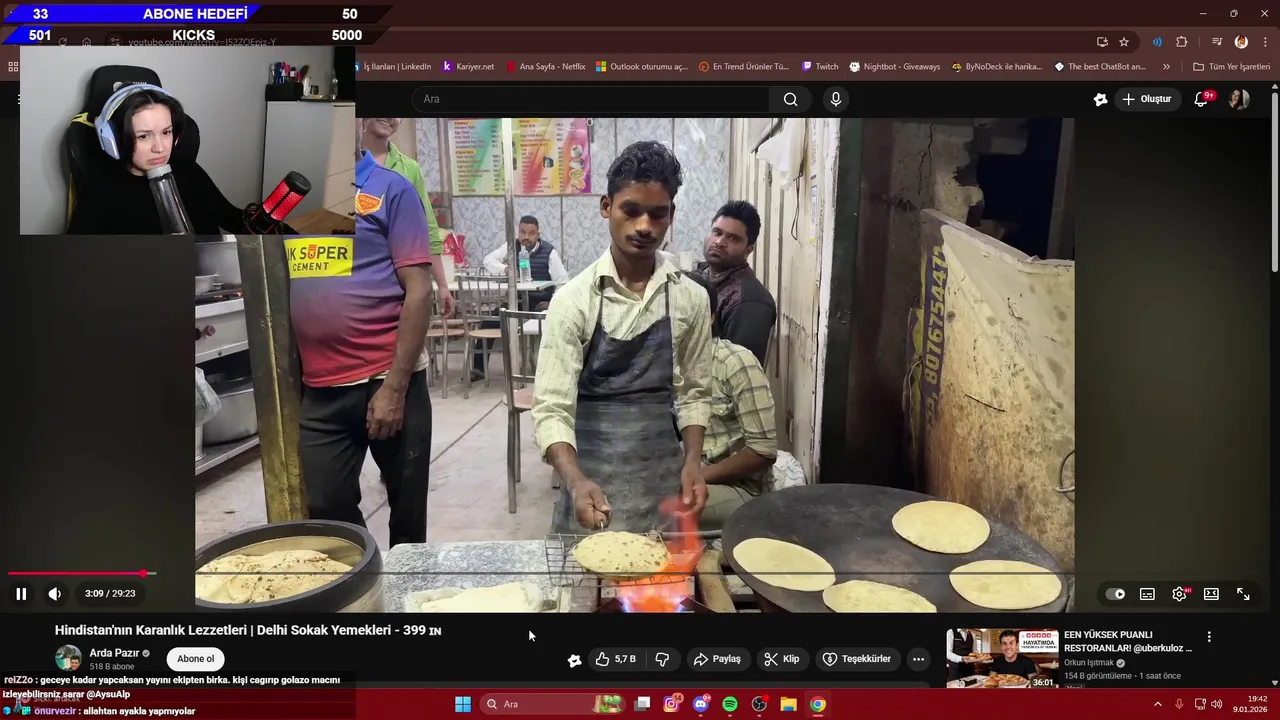Click the Abone ol subscribe button

click(x=196, y=659)
